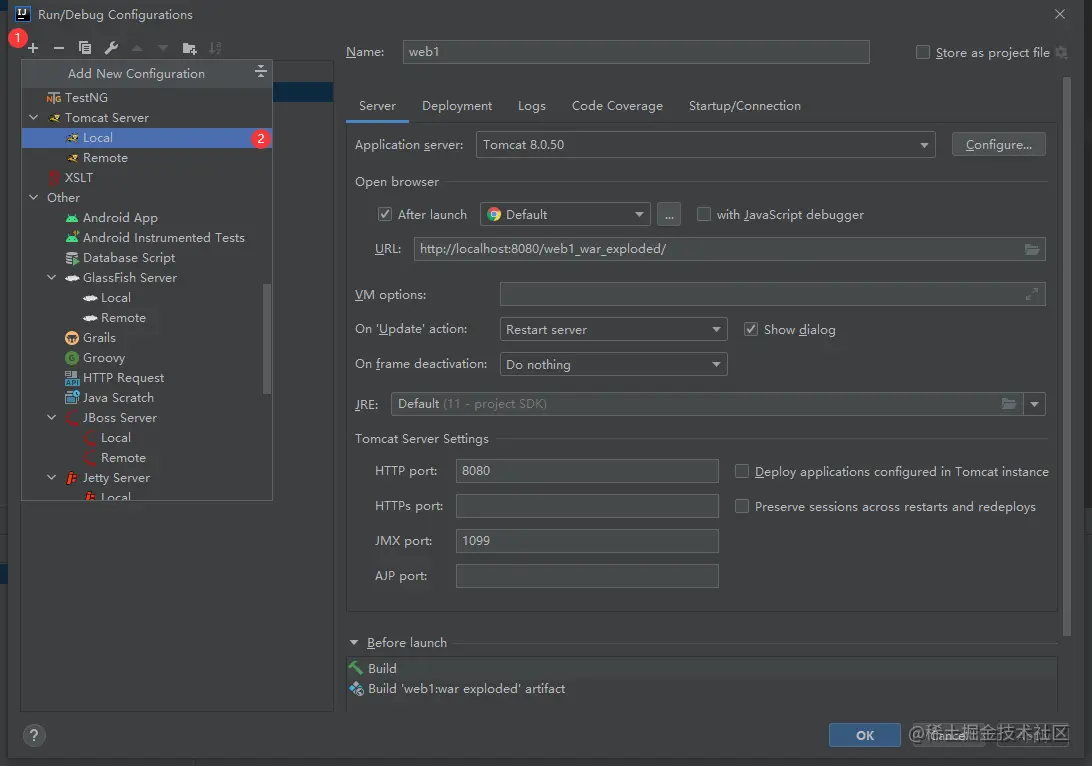Click the Sort Configurations icon
This screenshot has height=766, width=1092.
(x=215, y=48)
